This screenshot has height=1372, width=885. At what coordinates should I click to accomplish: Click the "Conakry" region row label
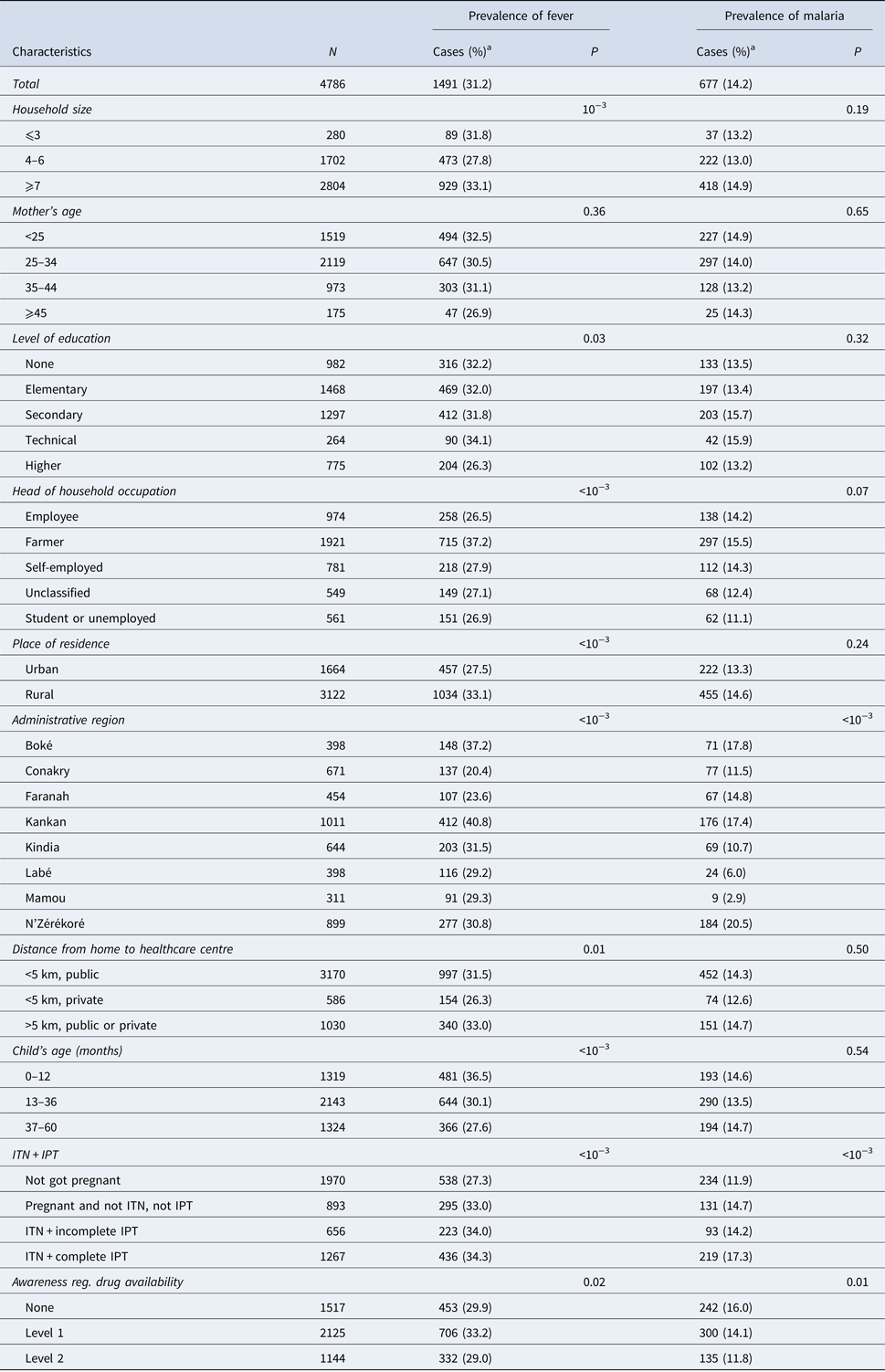click(47, 771)
